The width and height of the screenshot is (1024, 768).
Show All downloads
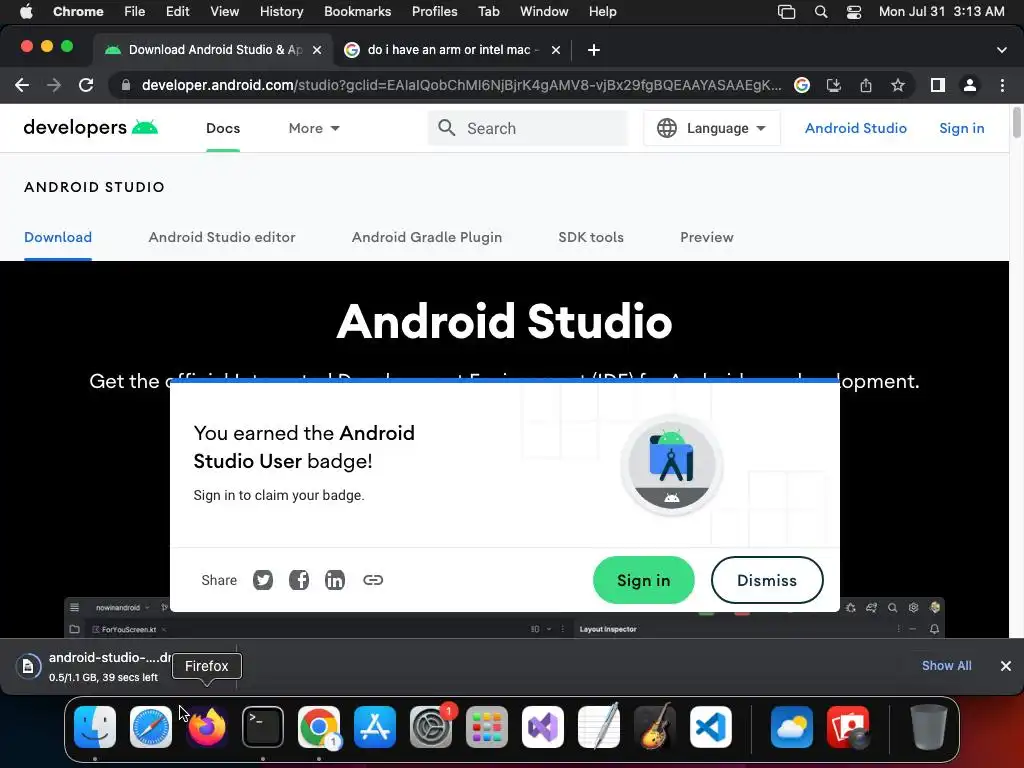click(x=946, y=665)
